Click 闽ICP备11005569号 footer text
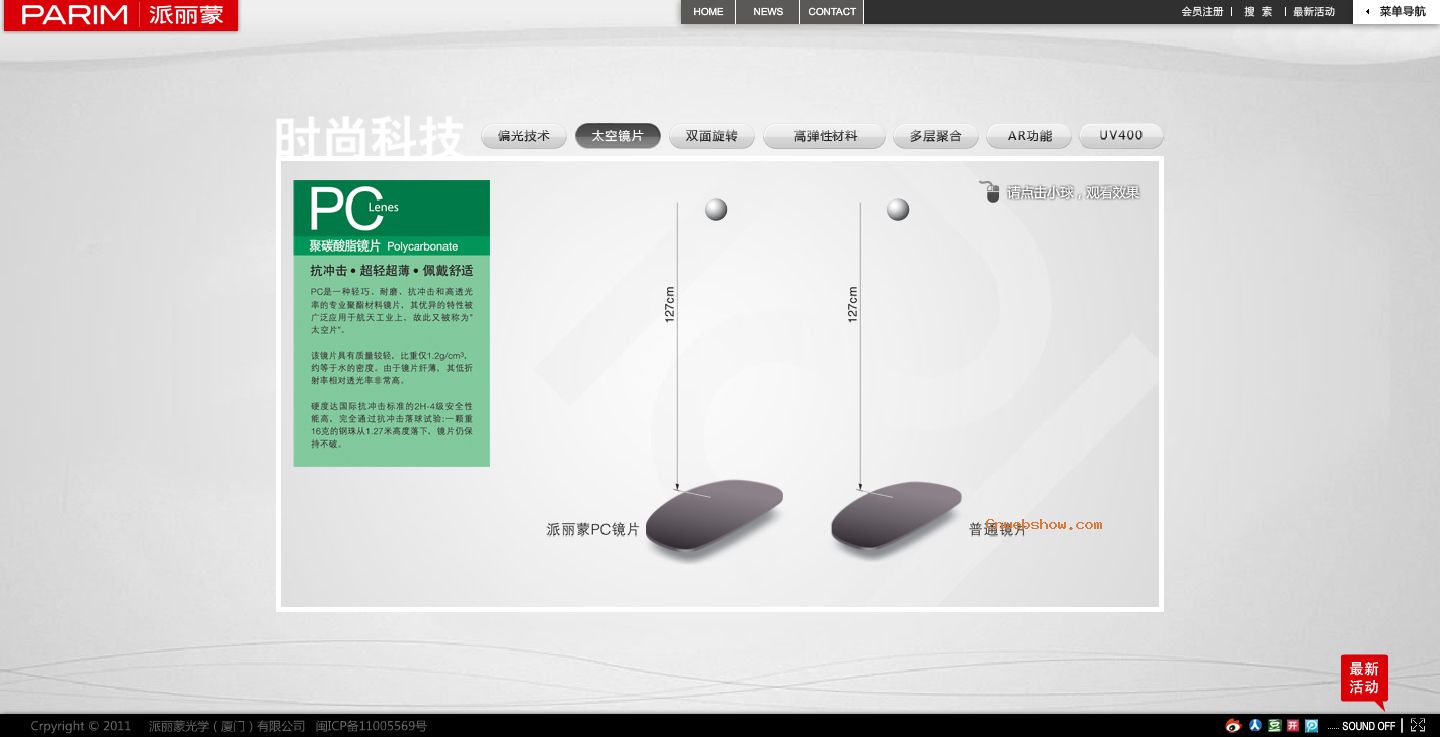The image size is (1440, 737). (x=371, y=726)
